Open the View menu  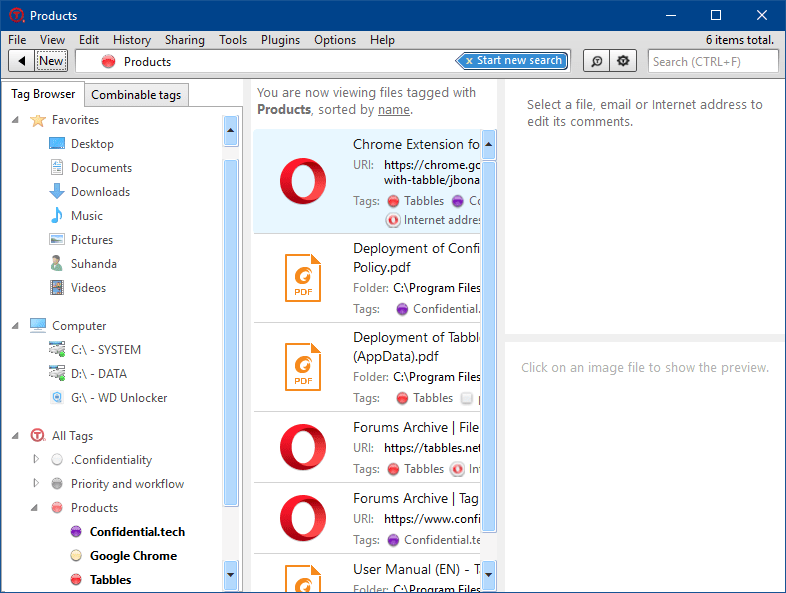tap(52, 40)
